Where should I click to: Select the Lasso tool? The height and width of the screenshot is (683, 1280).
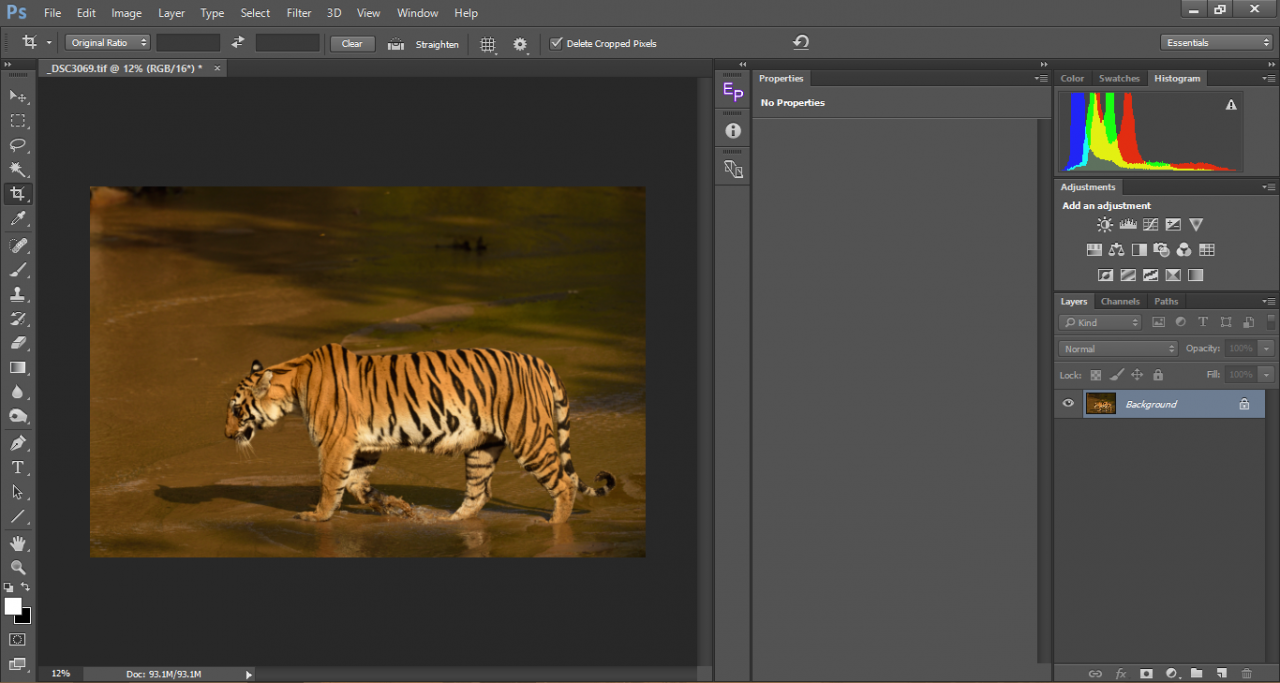18,145
